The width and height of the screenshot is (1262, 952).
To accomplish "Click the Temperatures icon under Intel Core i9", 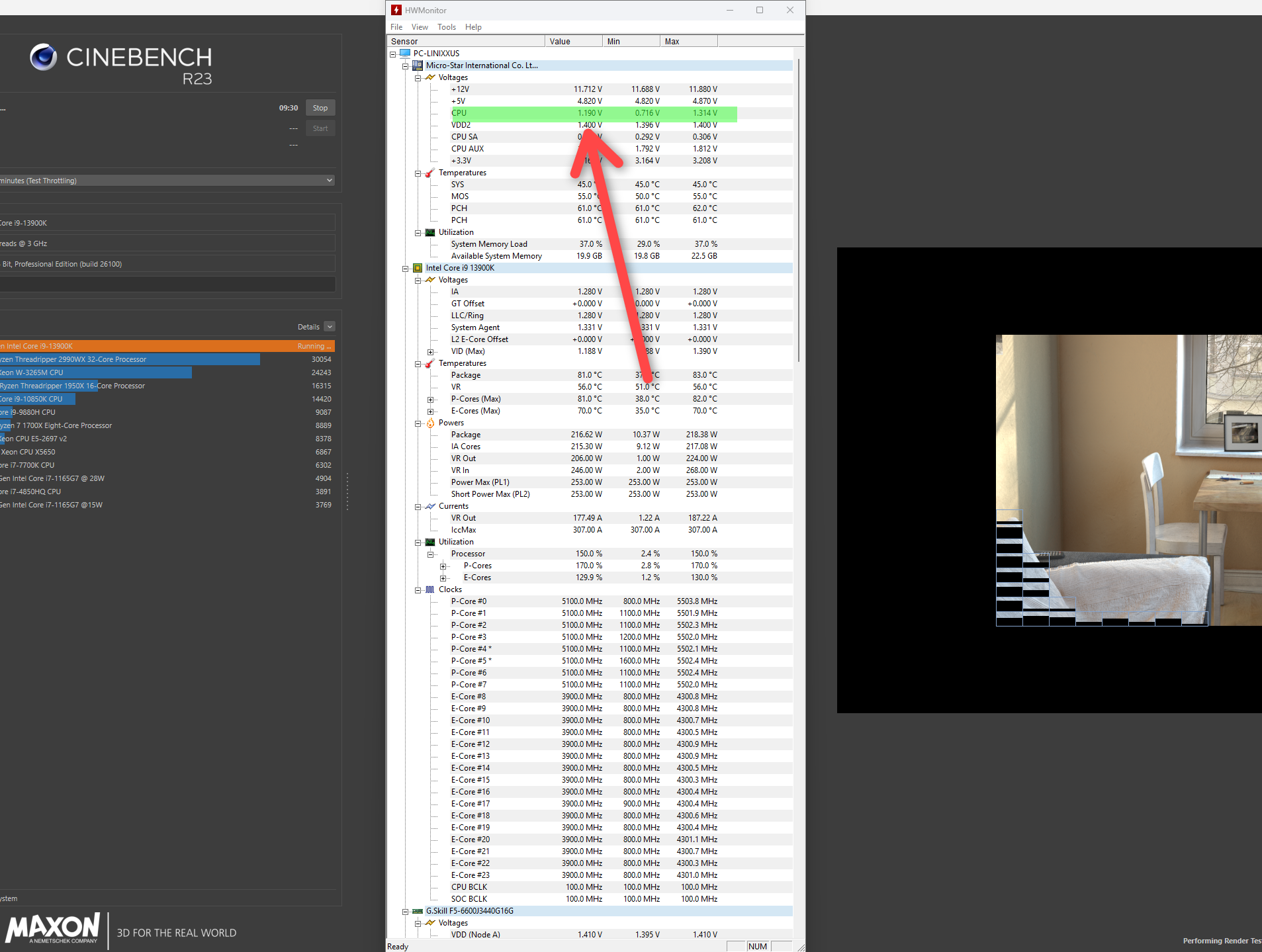I will point(430,363).
